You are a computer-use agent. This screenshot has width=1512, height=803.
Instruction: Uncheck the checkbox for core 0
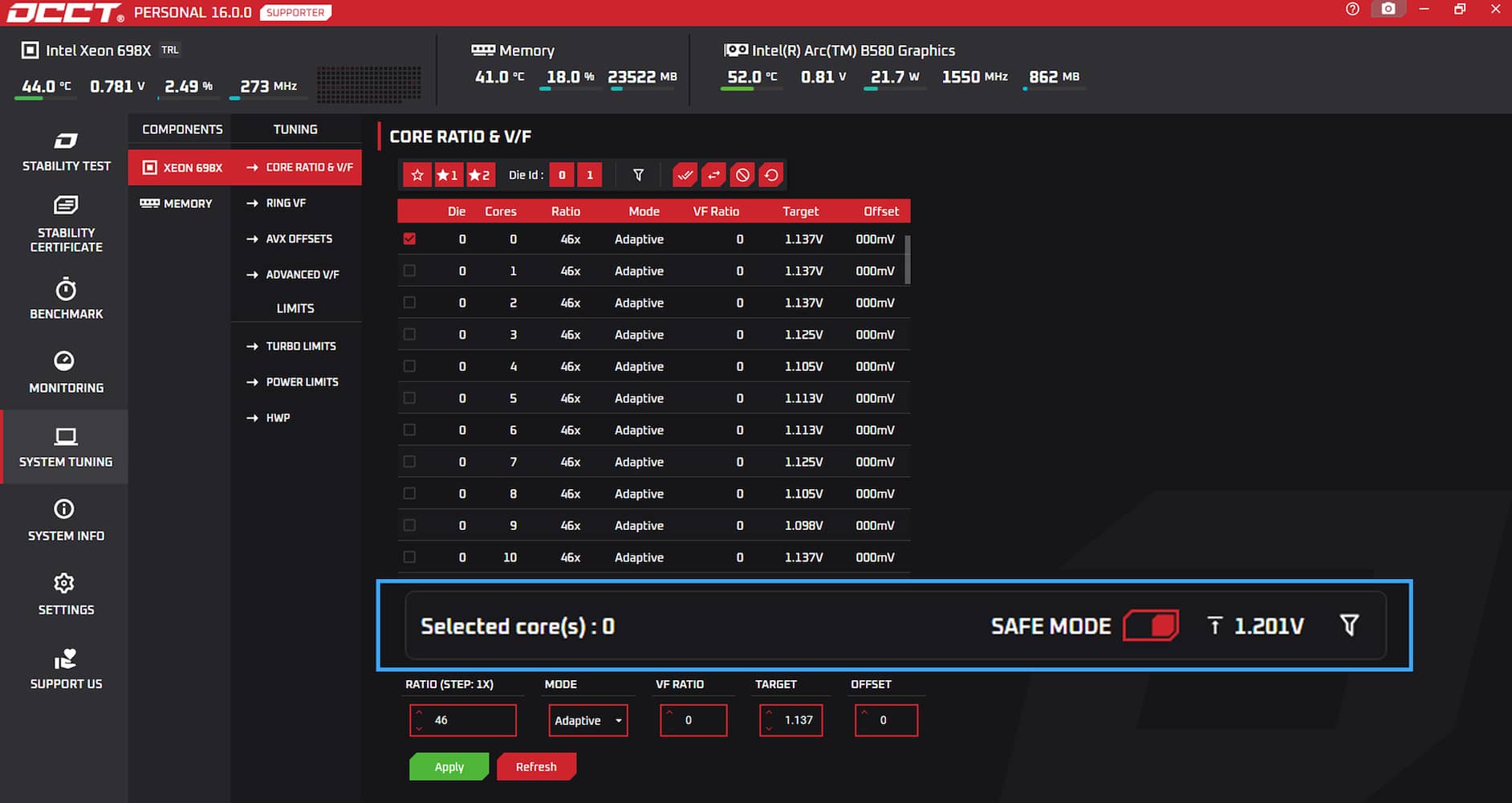click(x=409, y=239)
